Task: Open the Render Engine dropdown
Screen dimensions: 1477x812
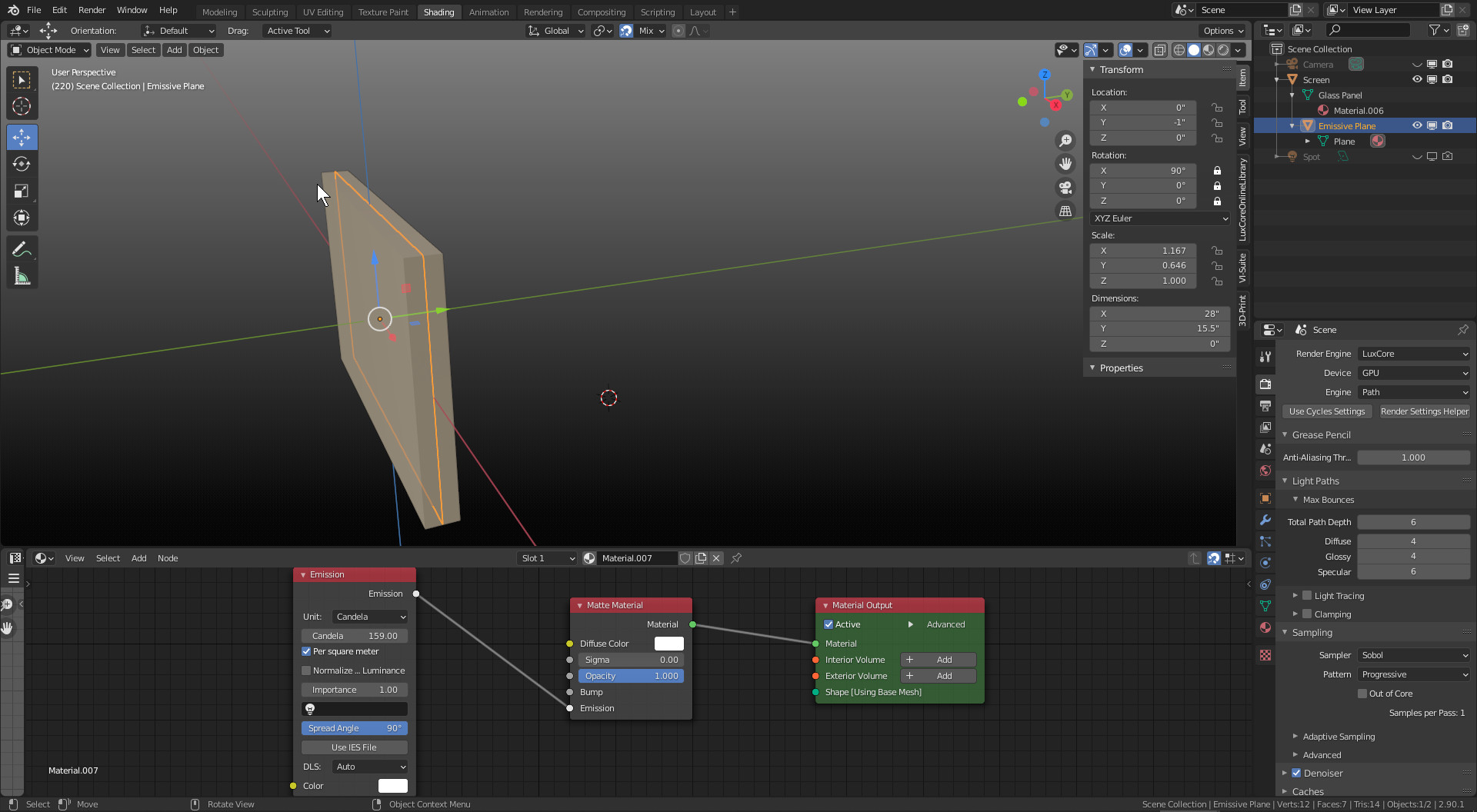Action: click(1414, 354)
